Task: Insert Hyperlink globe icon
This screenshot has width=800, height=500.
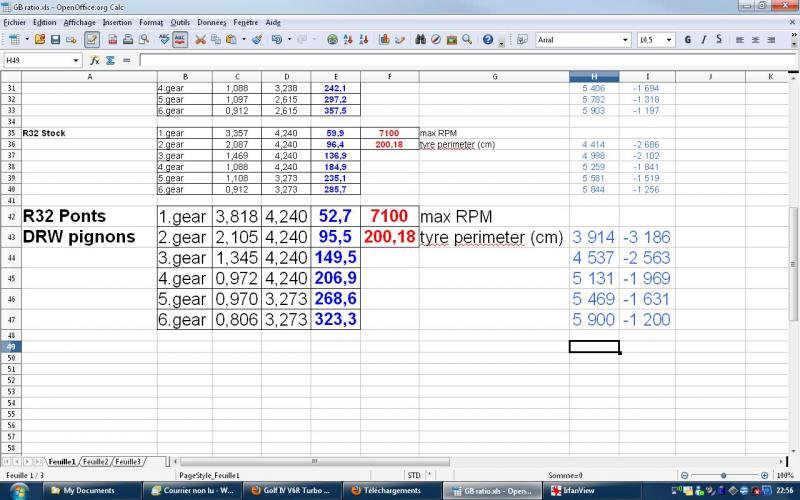Action: click(332, 39)
